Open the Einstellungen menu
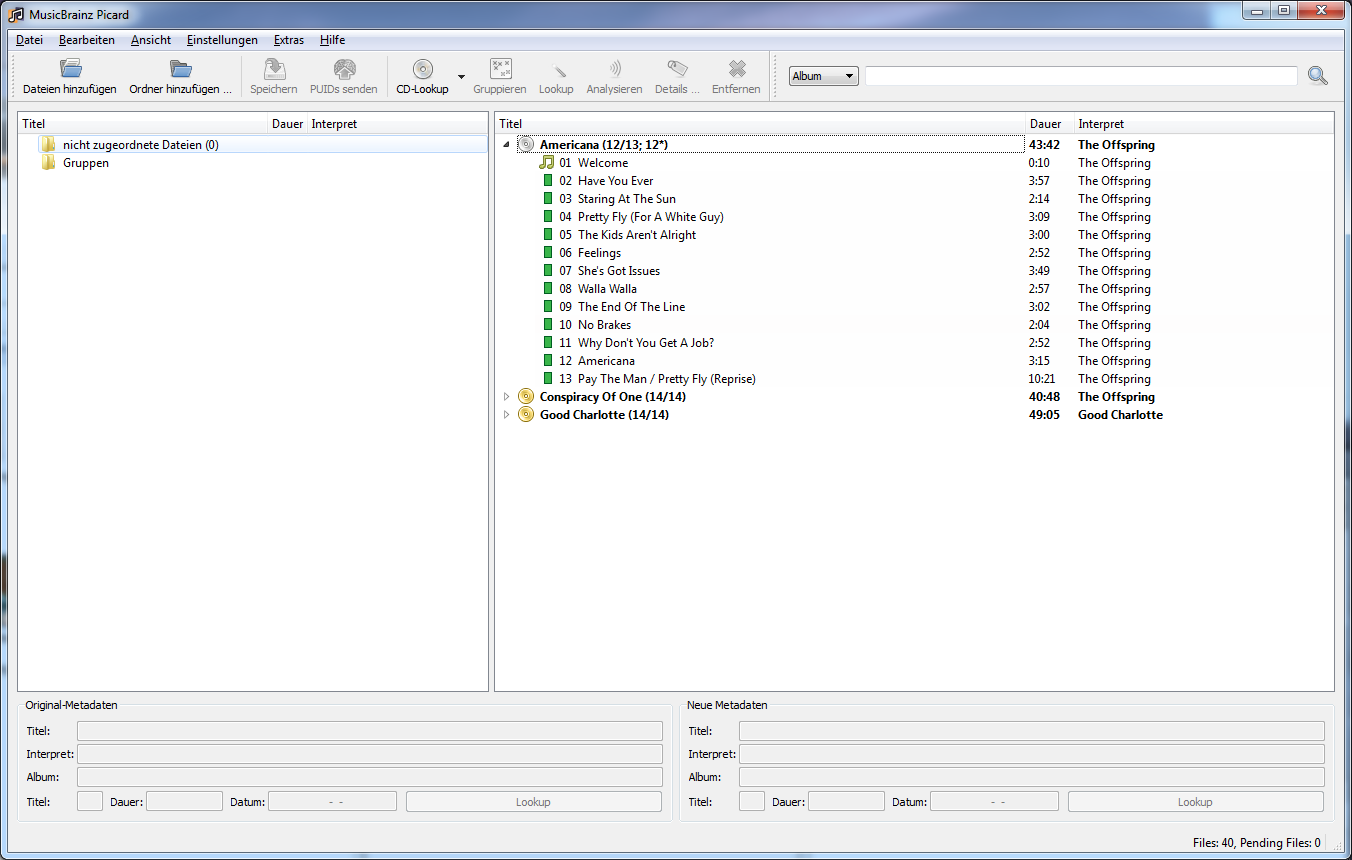 tap(222, 40)
